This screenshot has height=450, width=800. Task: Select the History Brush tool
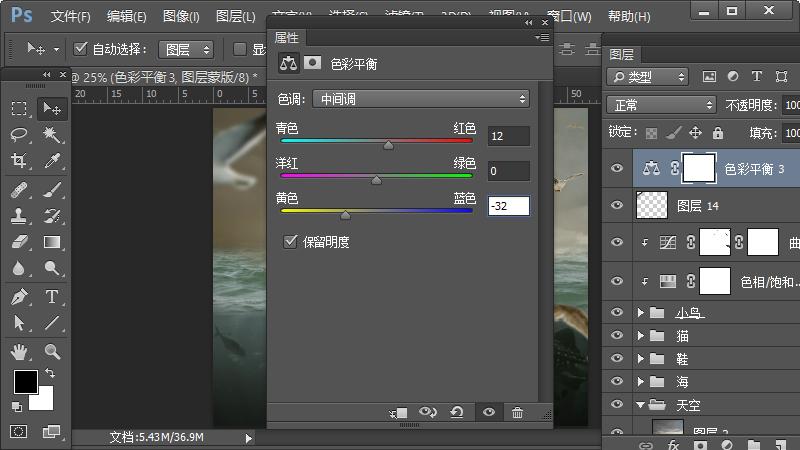coord(52,216)
